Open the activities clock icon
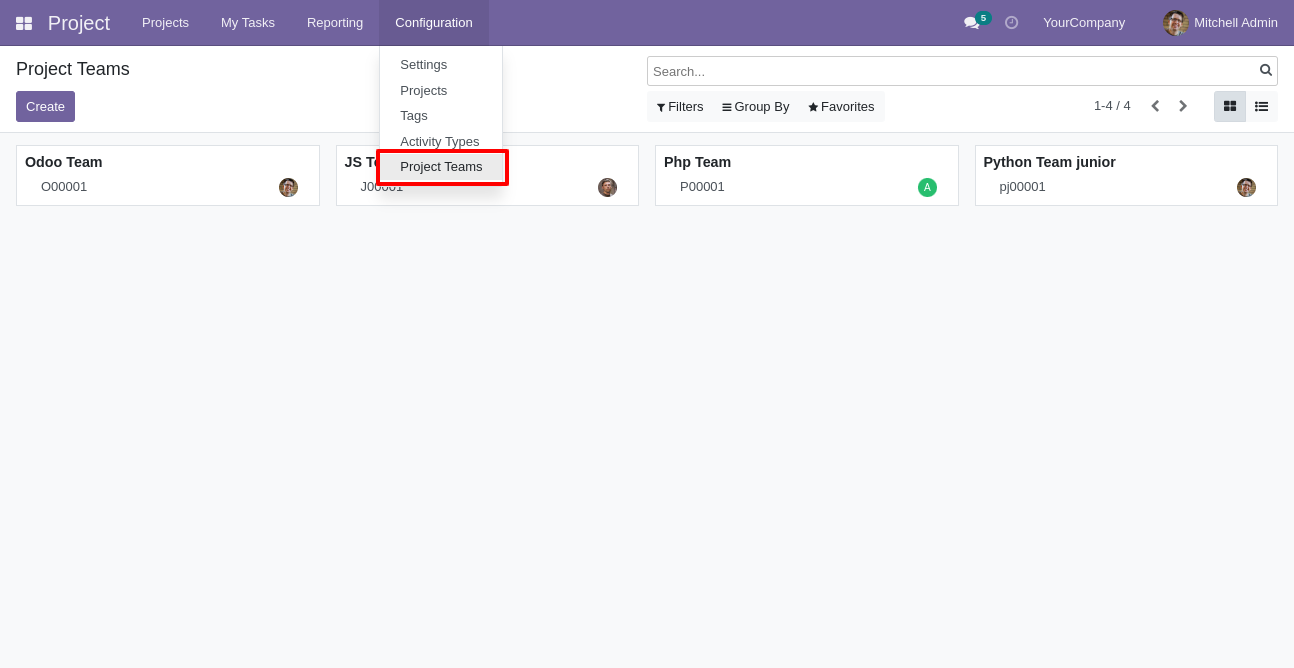This screenshot has height=668, width=1294. pyautogui.click(x=1011, y=22)
